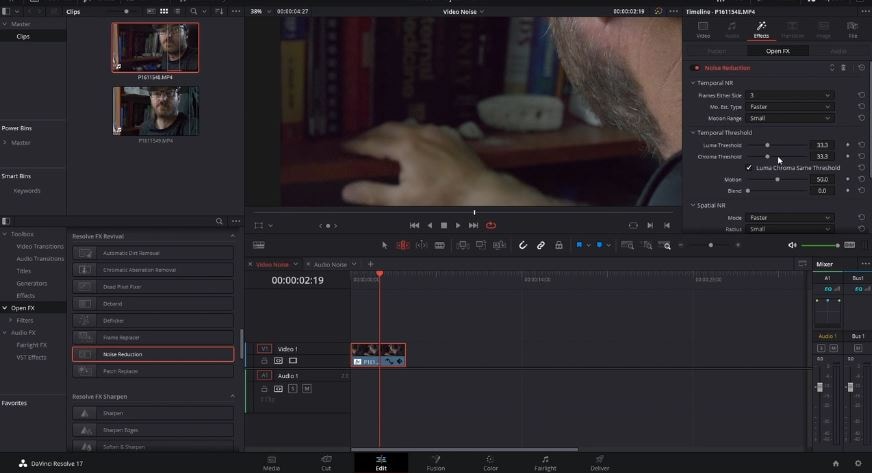Add a blue marker on the timeline

click(600, 245)
